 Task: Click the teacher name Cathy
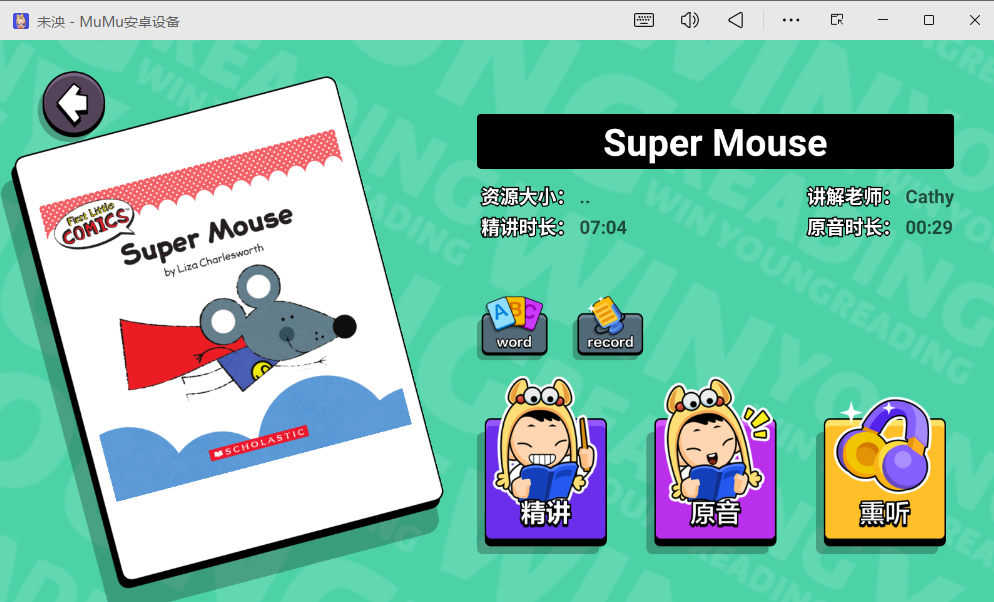pos(929,197)
